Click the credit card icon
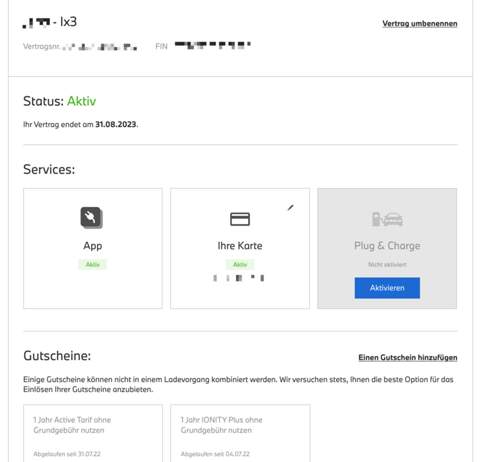The image size is (500, 462). point(240,219)
